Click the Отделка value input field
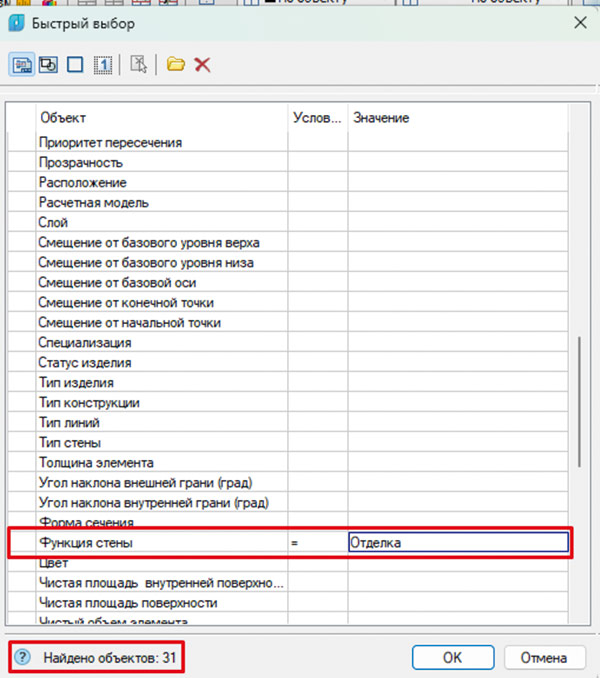The height and width of the screenshot is (678, 600). [458, 543]
